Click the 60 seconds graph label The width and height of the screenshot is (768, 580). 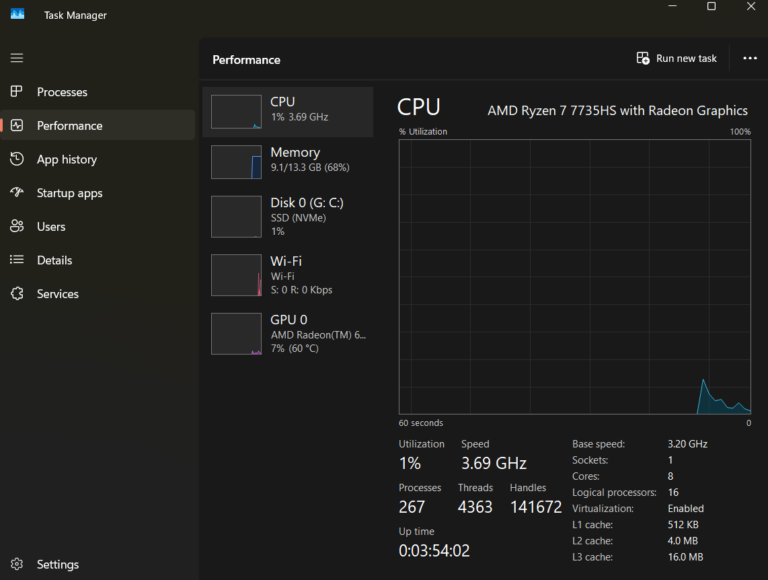[421, 423]
